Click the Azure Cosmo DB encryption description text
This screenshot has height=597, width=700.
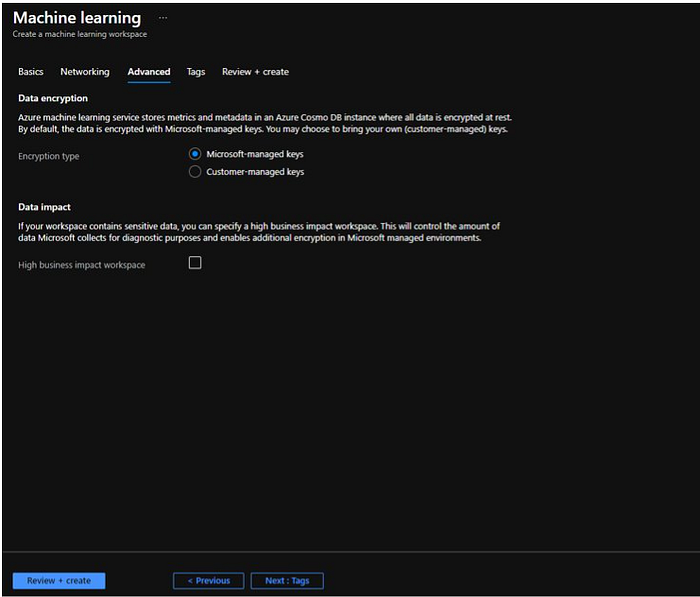[x=265, y=123]
